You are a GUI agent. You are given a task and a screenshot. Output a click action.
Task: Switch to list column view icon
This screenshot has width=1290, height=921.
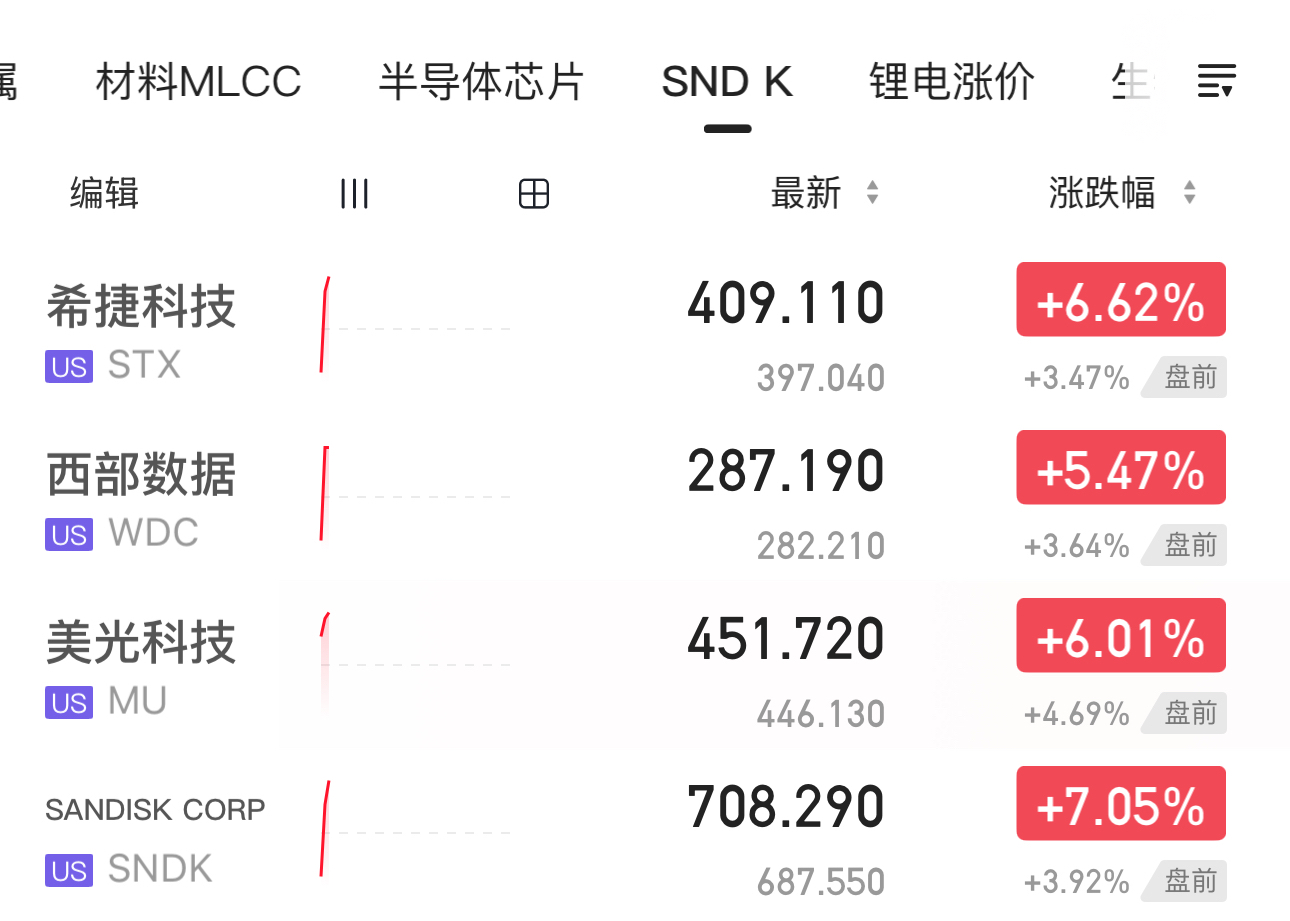tap(354, 193)
